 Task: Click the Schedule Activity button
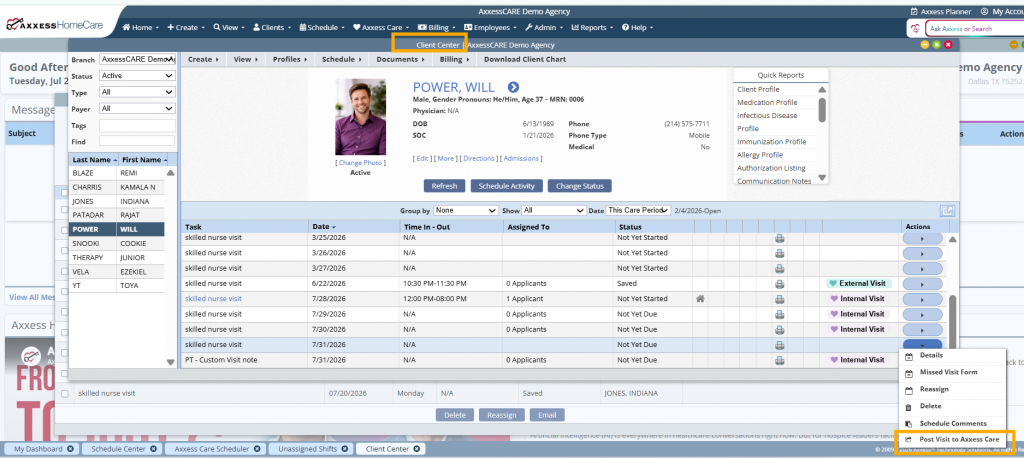(507, 186)
